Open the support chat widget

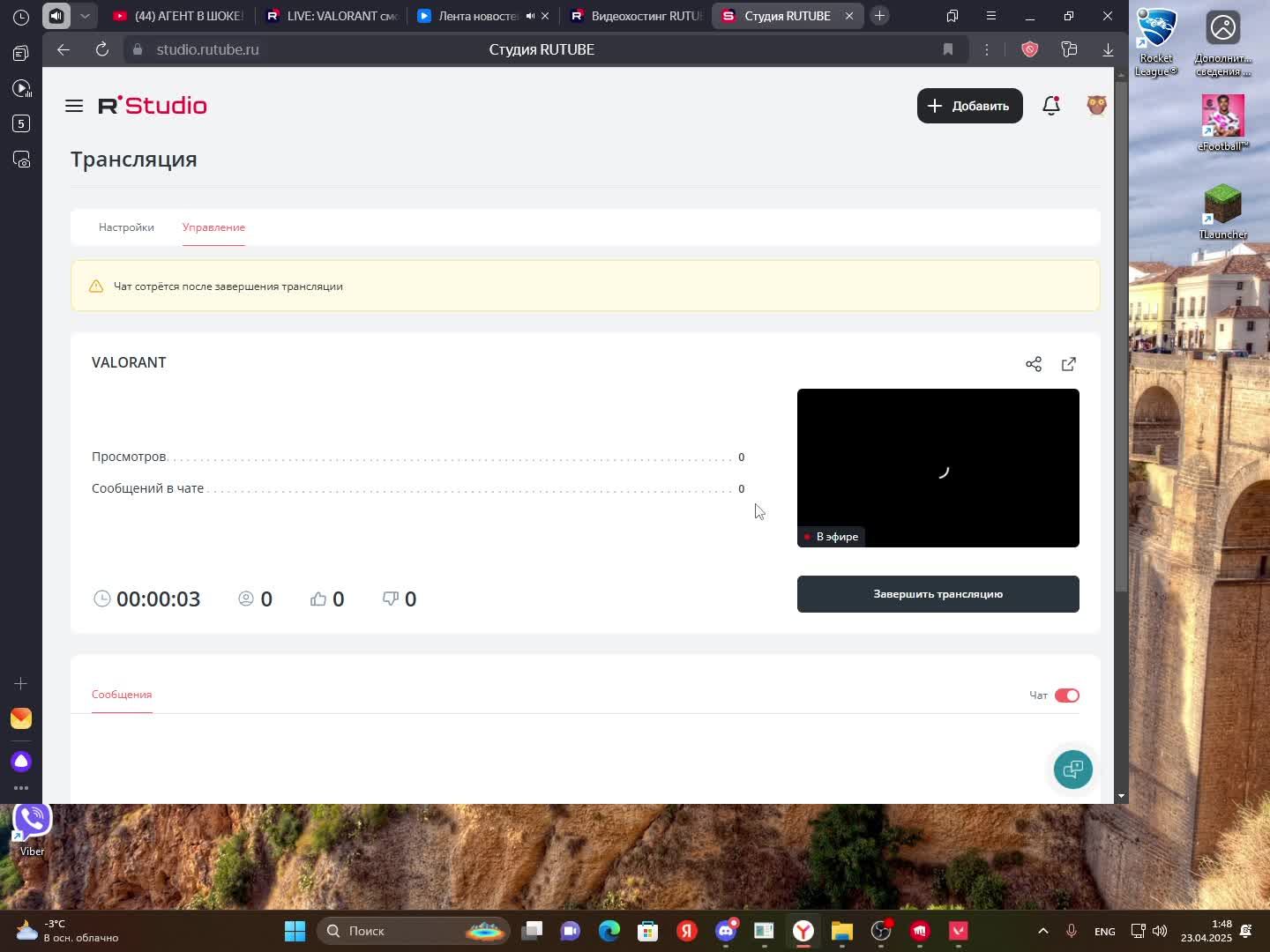pyautogui.click(x=1073, y=770)
